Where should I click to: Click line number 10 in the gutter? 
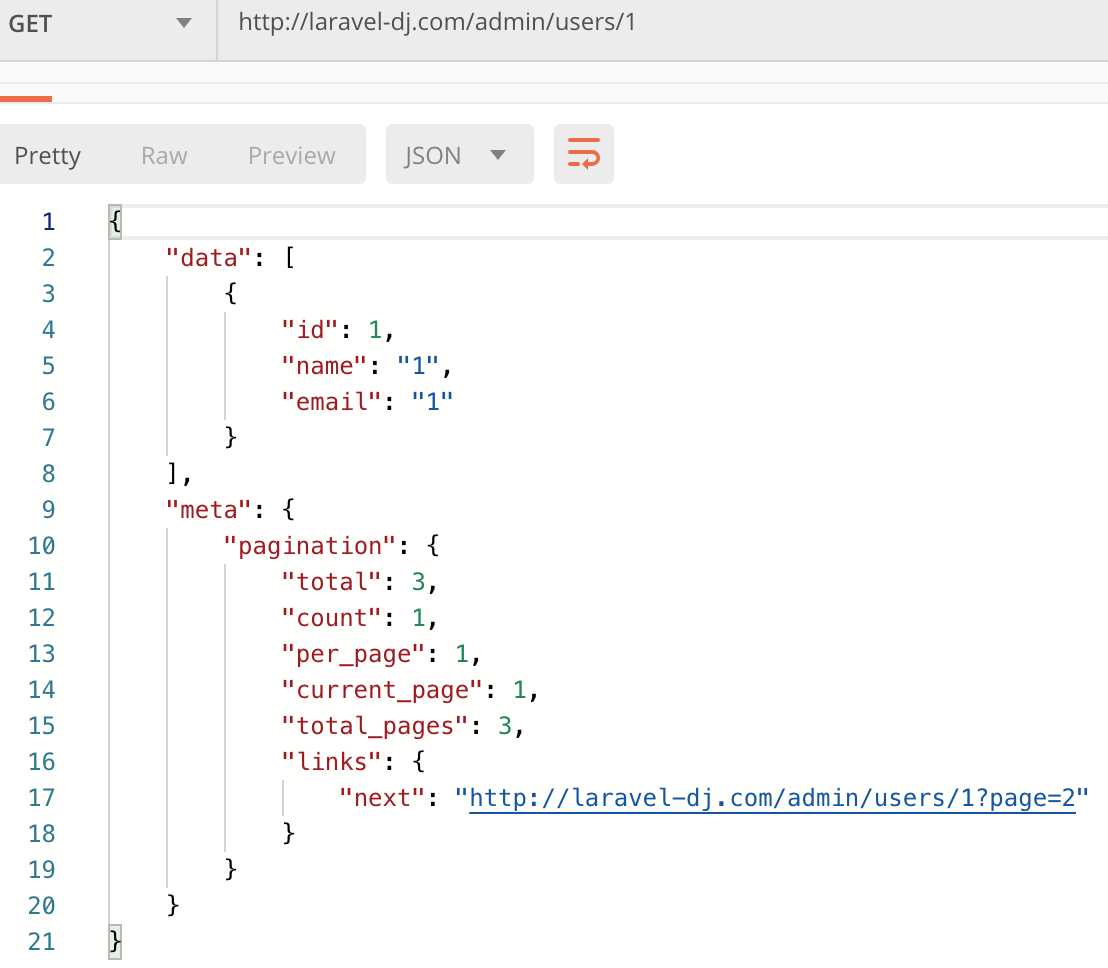41,545
